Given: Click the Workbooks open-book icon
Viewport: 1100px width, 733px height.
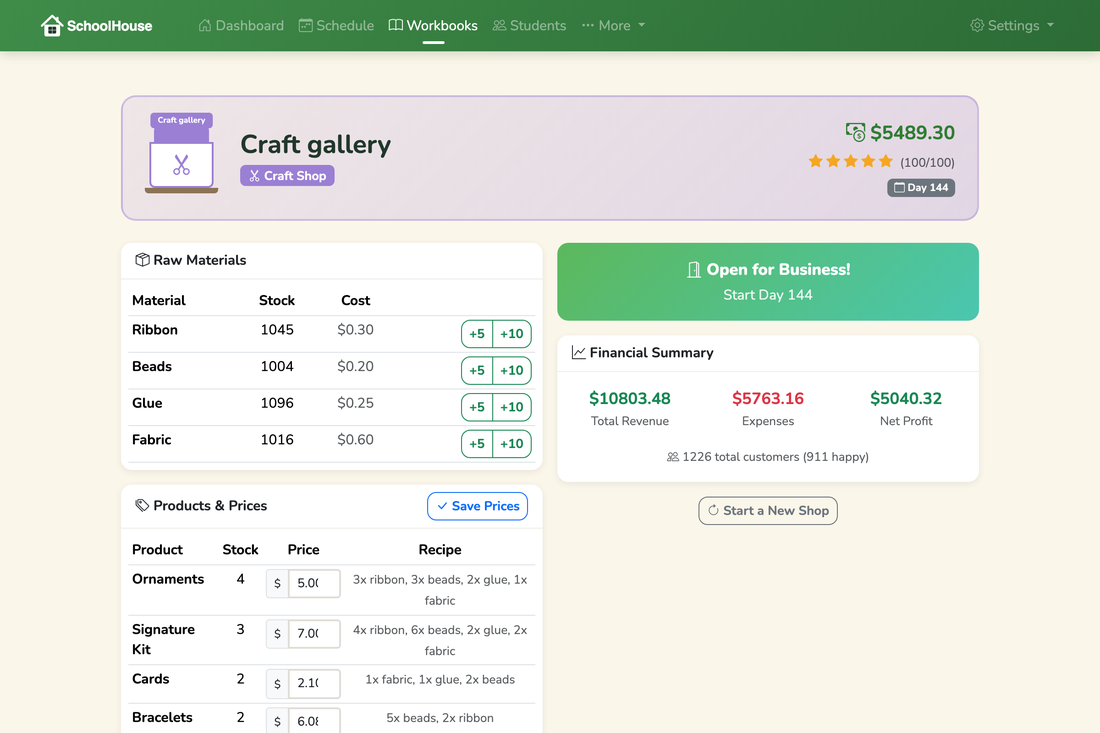Looking at the screenshot, I should 396,25.
